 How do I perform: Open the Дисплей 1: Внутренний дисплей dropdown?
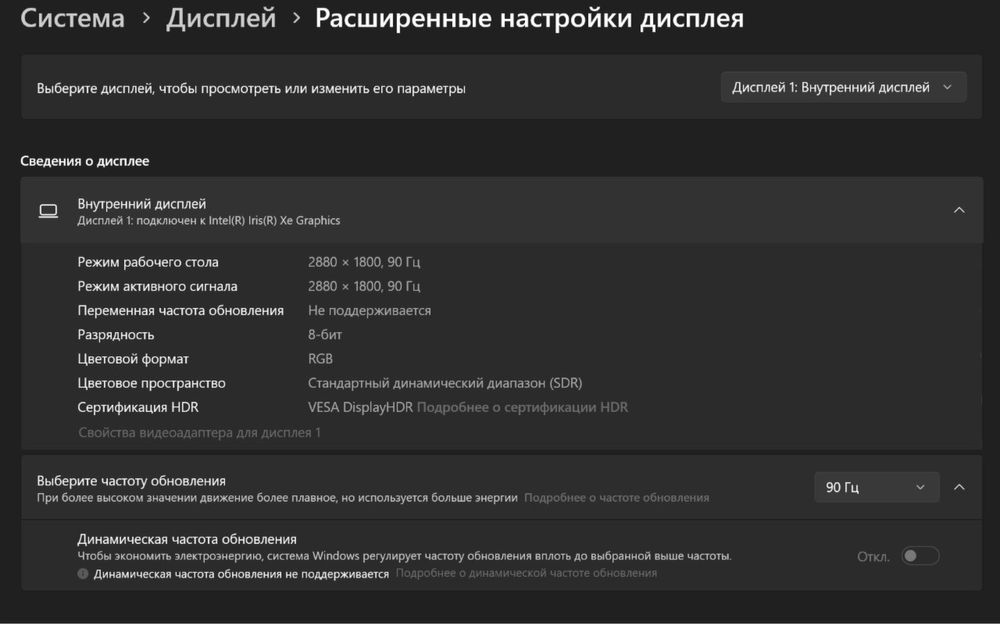843,87
